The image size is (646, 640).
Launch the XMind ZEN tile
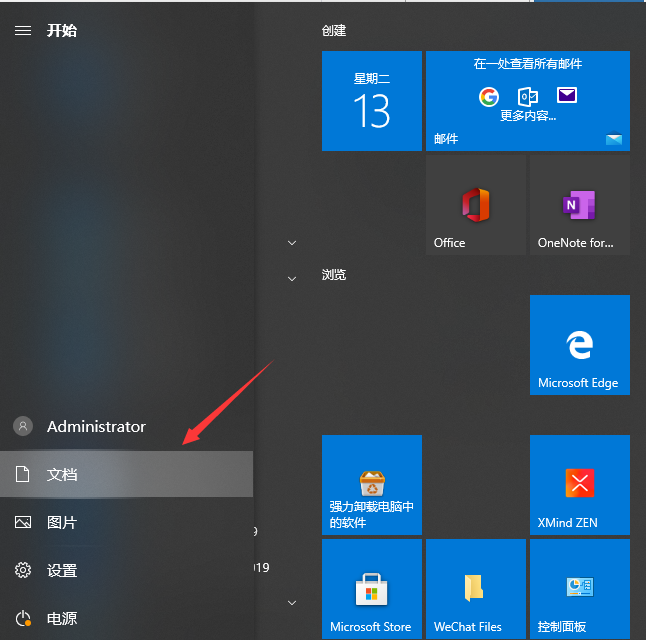point(579,485)
